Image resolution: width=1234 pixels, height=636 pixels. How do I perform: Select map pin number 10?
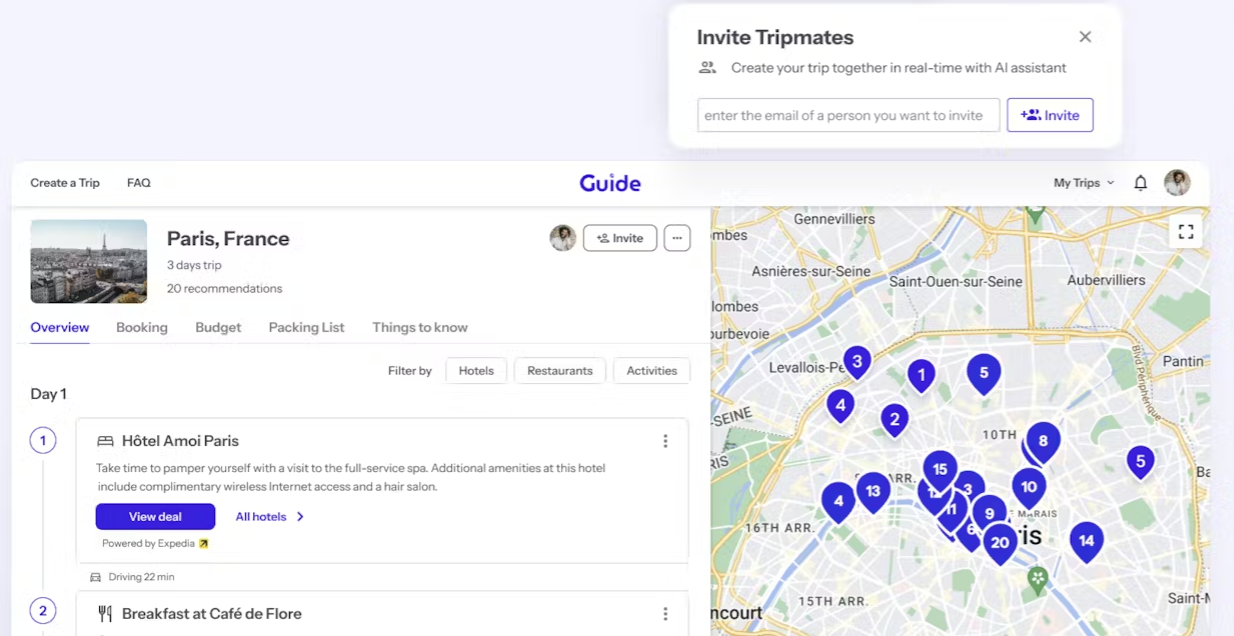click(1028, 488)
